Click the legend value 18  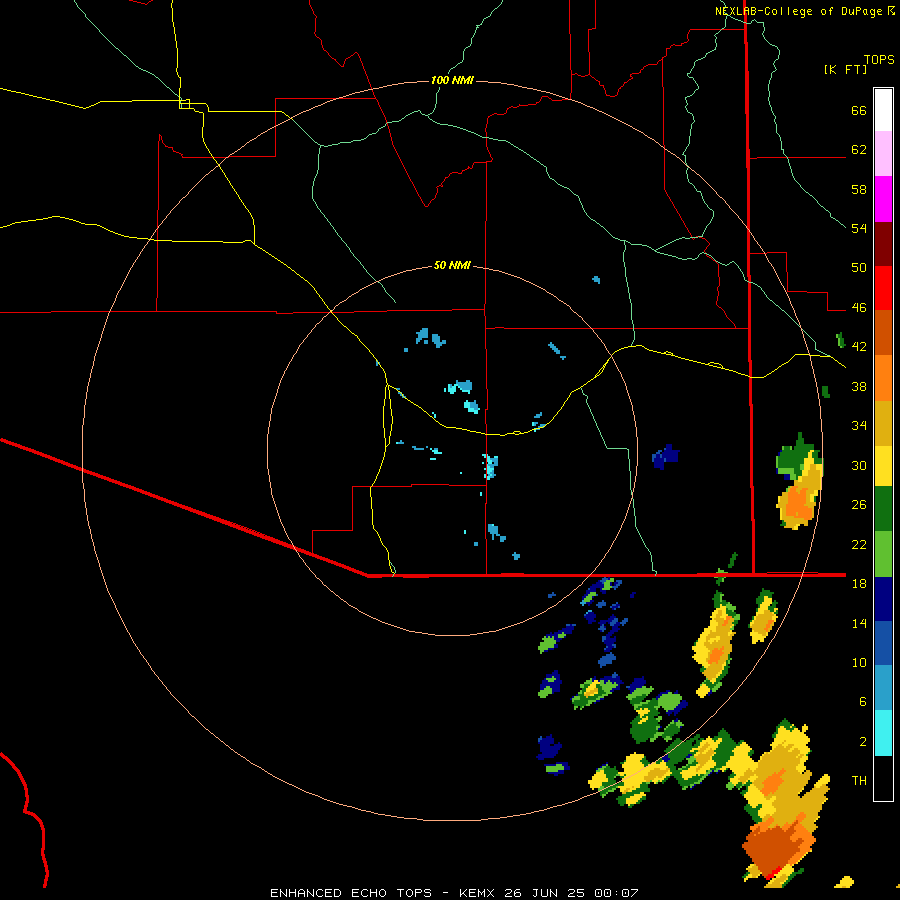859,584
